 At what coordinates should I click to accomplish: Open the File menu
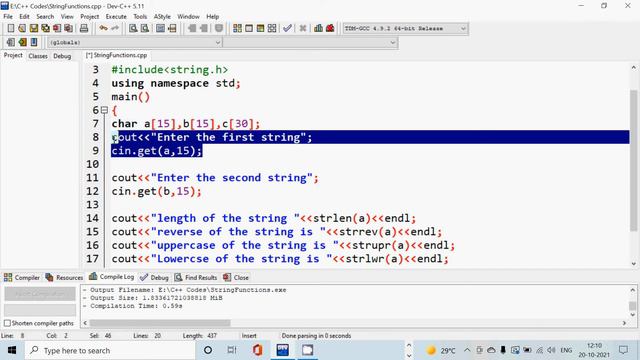point(8,17)
